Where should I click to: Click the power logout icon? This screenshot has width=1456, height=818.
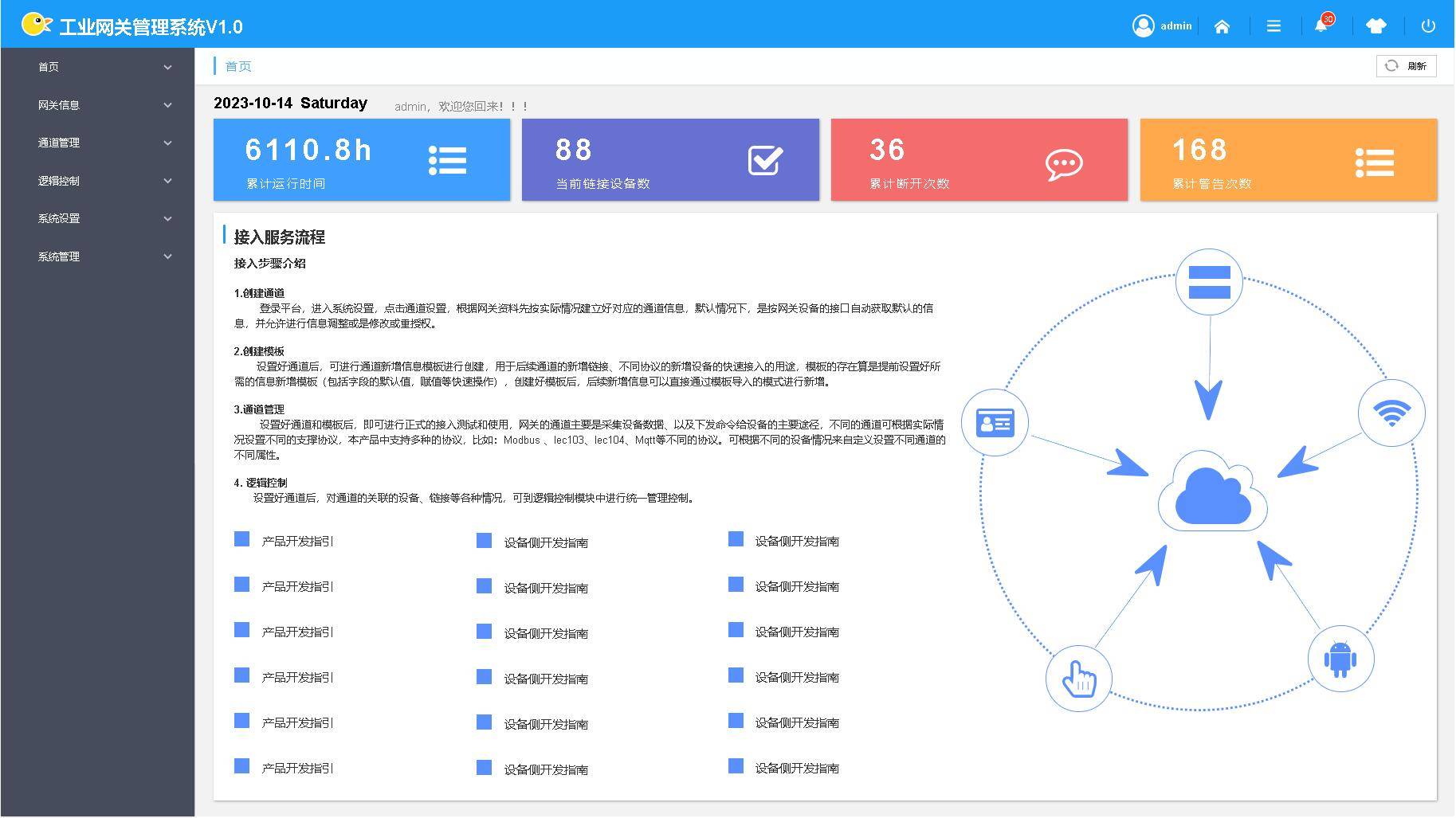tap(1428, 26)
